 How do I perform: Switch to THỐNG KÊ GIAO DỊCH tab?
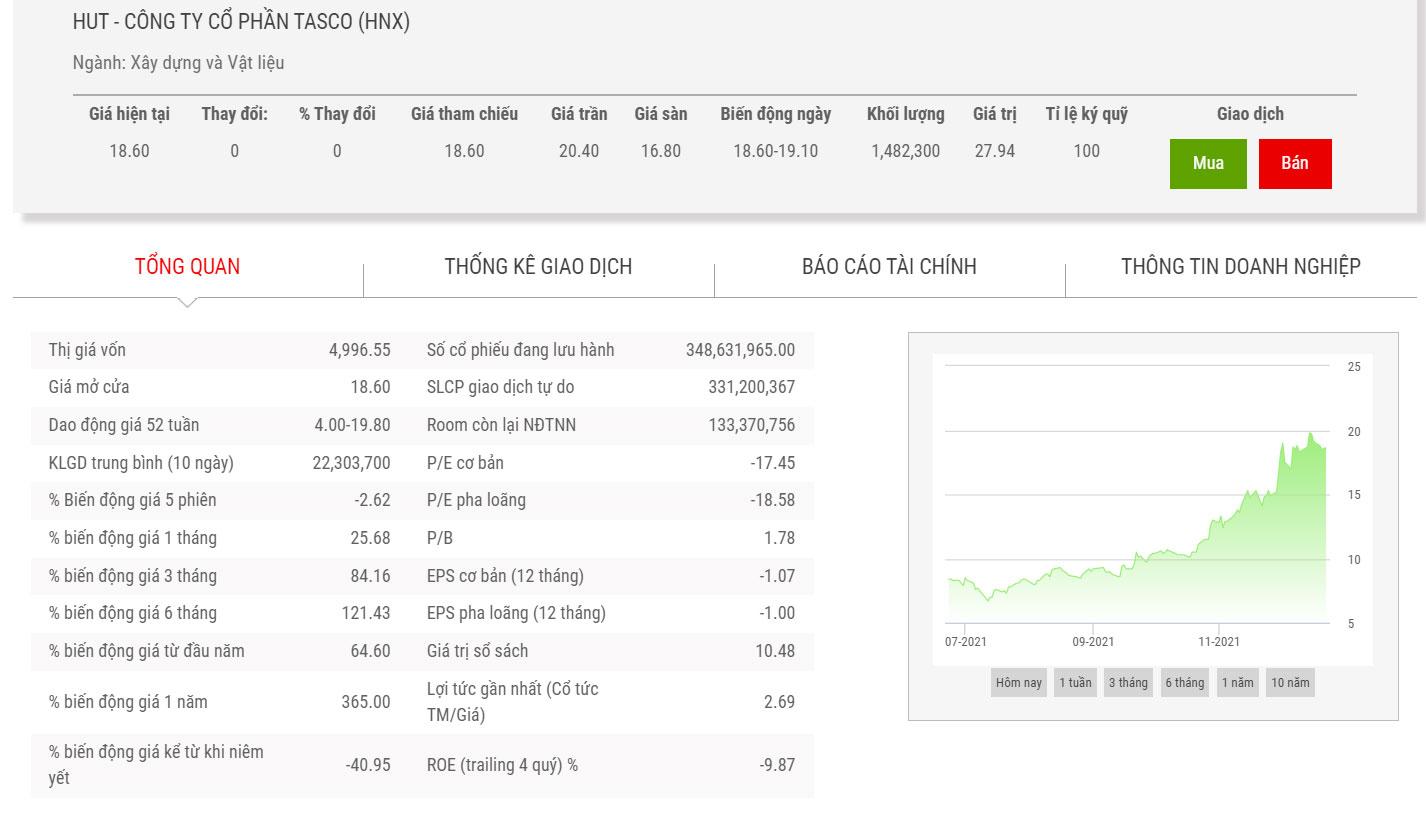tap(538, 266)
